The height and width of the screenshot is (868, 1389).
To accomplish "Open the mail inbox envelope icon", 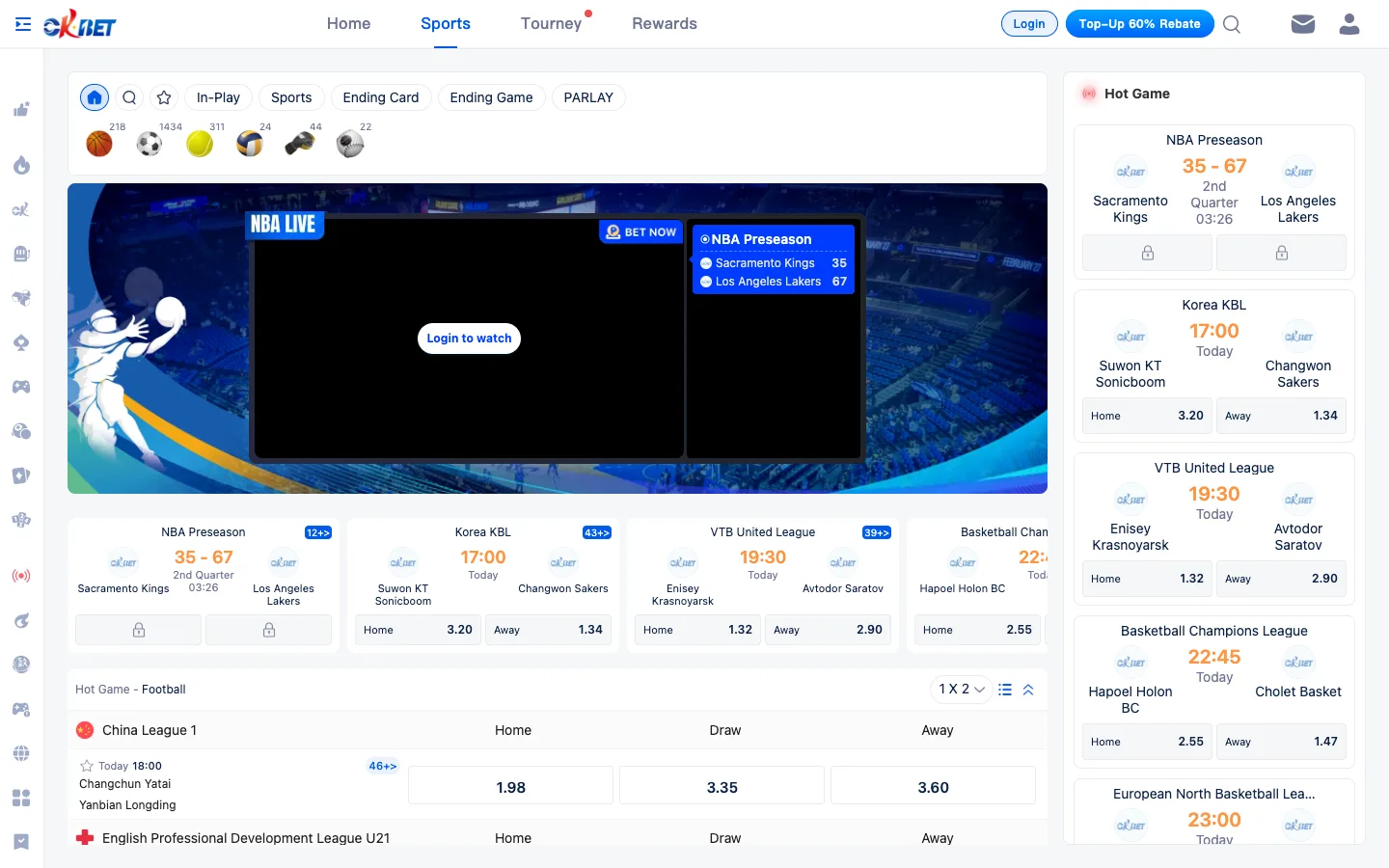I will coord(1303,24).
